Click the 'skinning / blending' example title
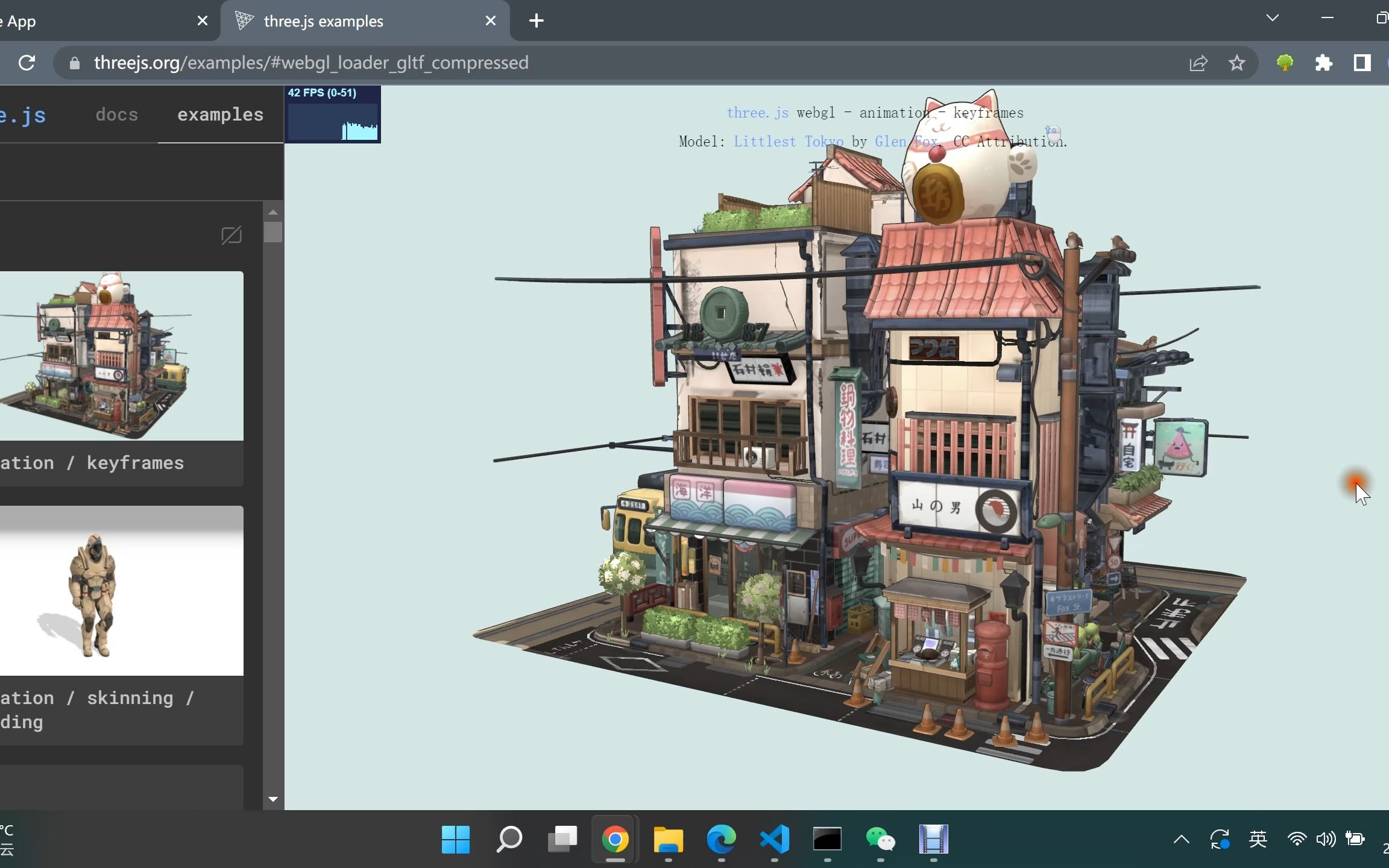This screenshot has height=868, width=1389. (x=96, y=710)
